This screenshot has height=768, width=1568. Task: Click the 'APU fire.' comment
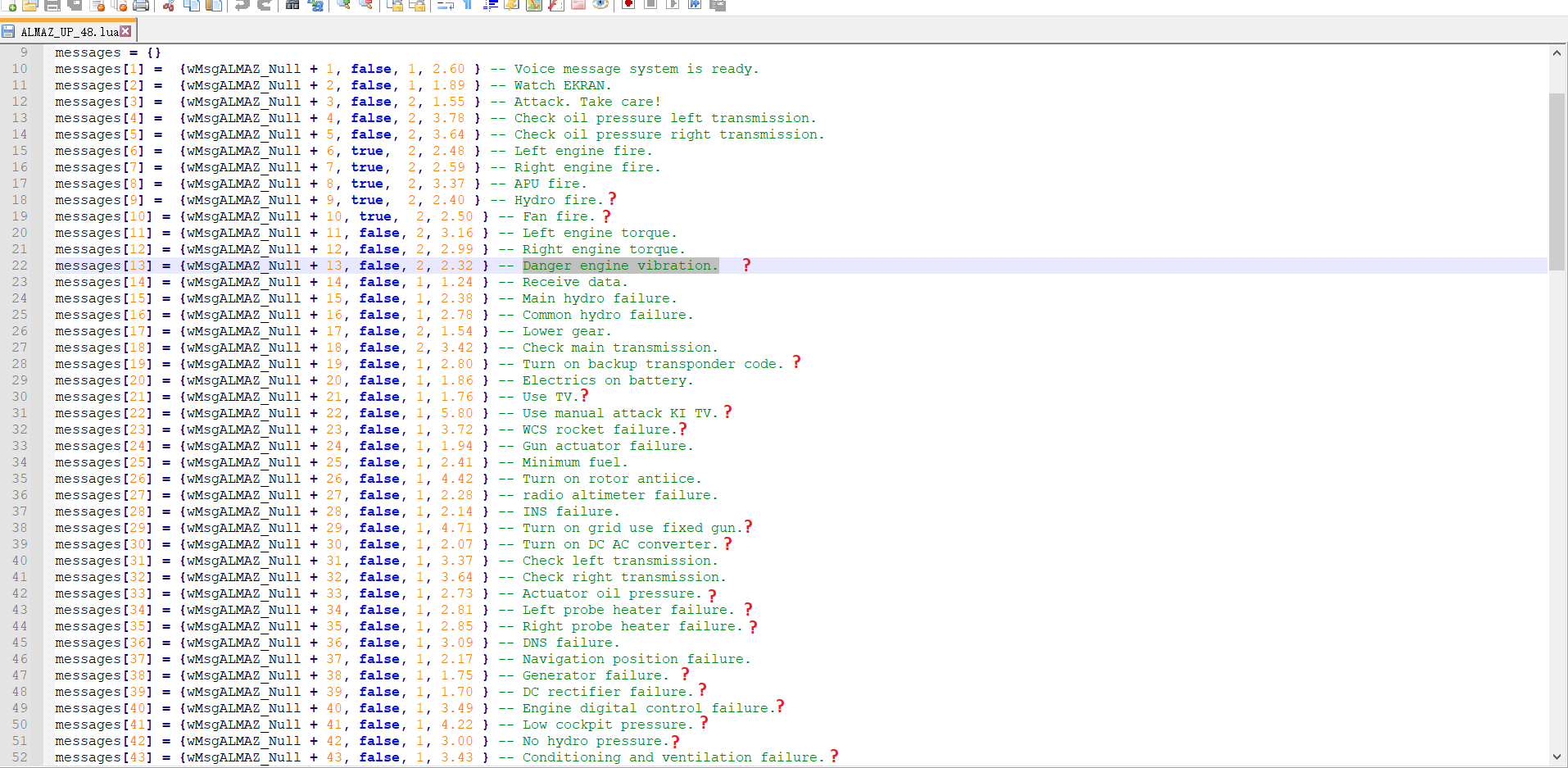tap(551, 184)
